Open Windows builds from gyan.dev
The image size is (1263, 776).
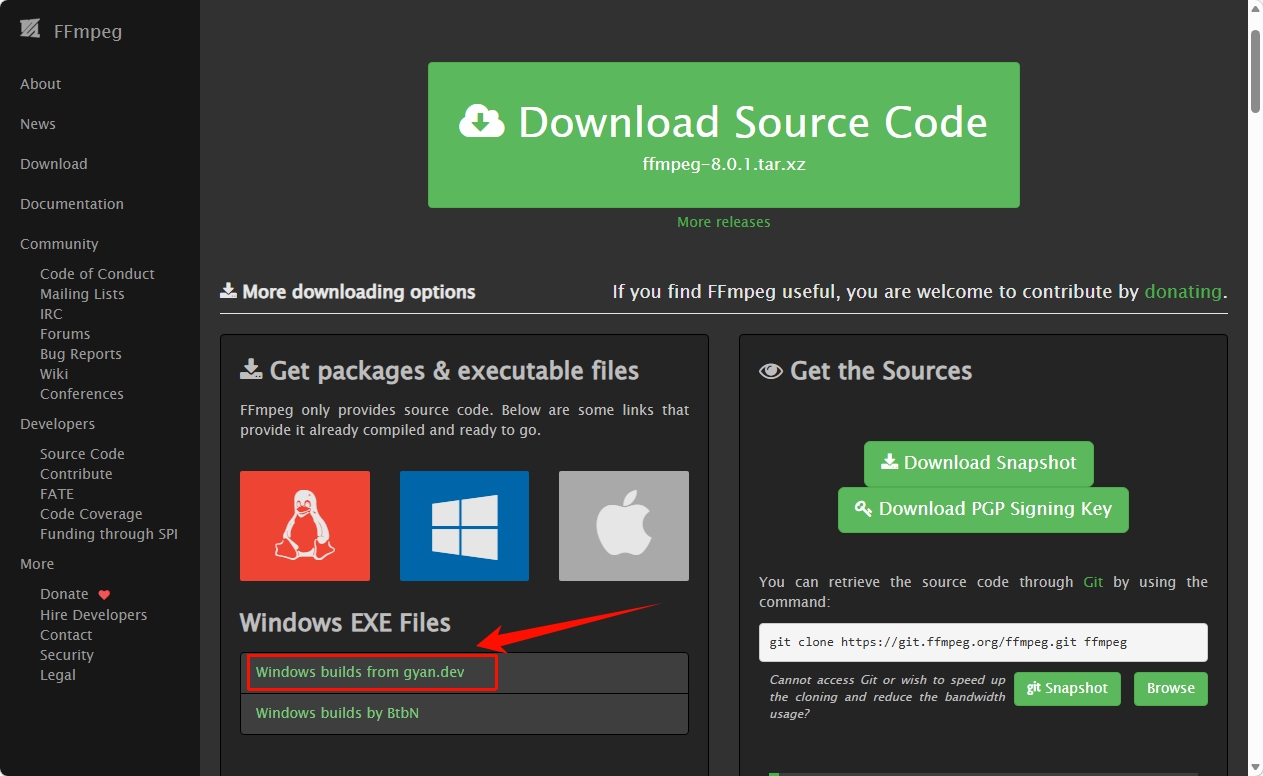360,672
